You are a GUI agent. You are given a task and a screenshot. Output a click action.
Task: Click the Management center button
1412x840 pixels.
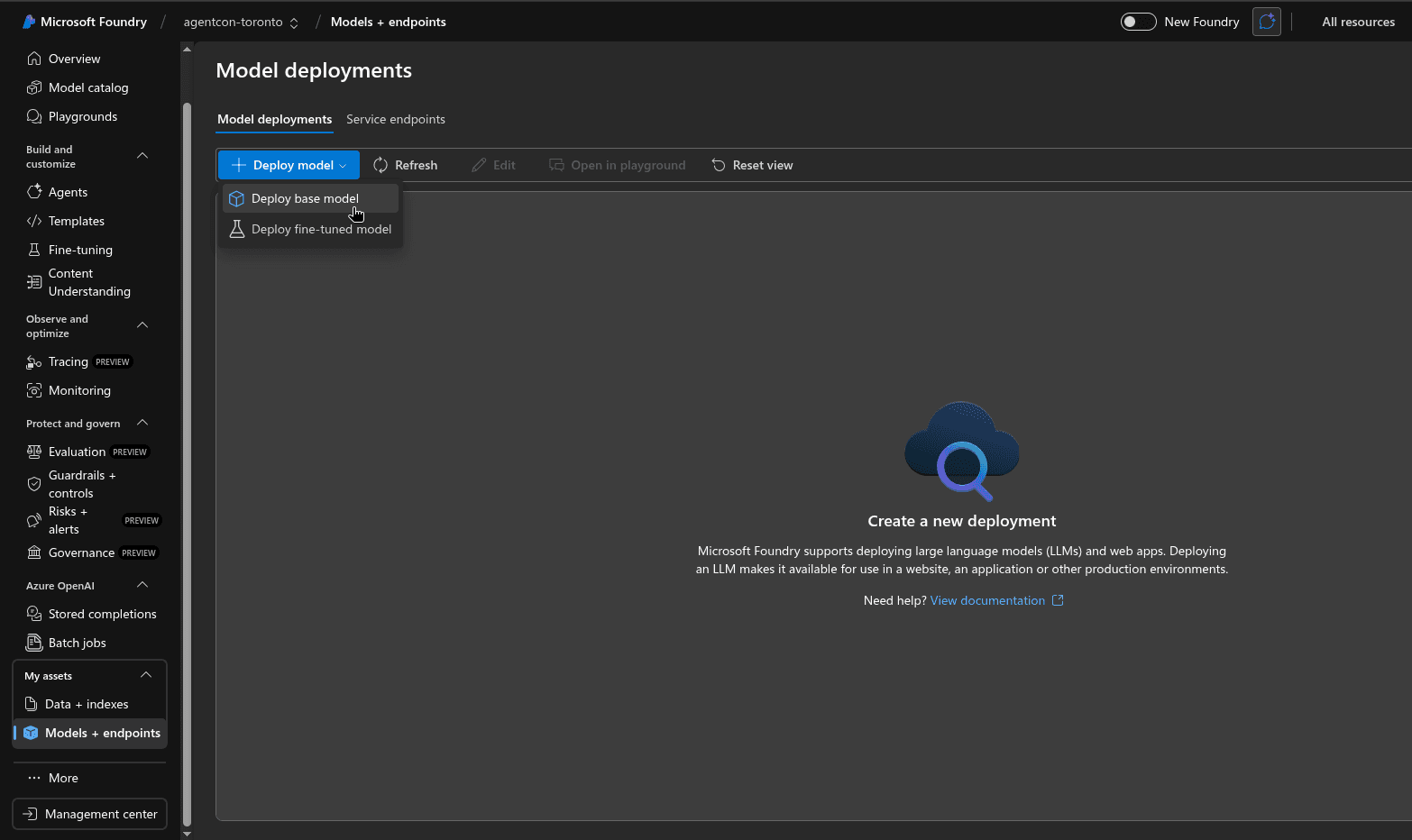[88, 813]
